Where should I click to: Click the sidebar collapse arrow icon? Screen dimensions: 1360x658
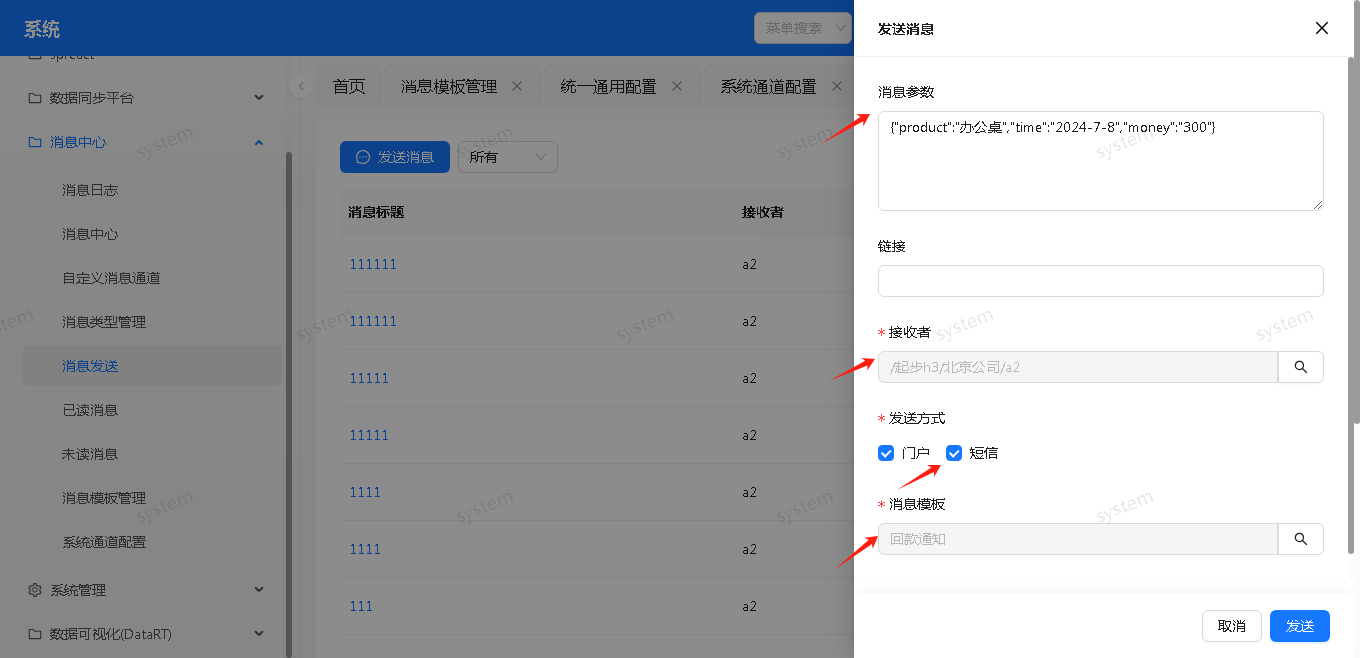301,86
